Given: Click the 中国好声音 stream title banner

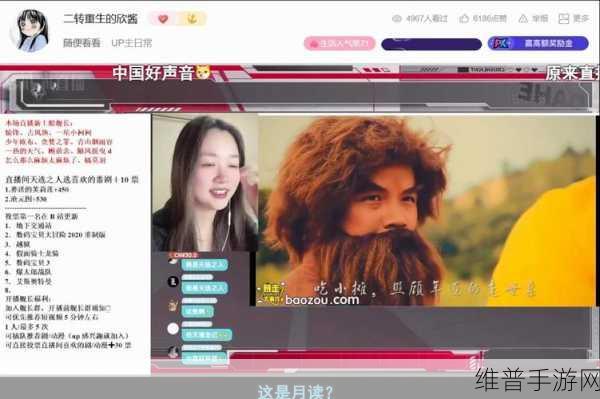Looking at the screenshot, I should (161, 73).
